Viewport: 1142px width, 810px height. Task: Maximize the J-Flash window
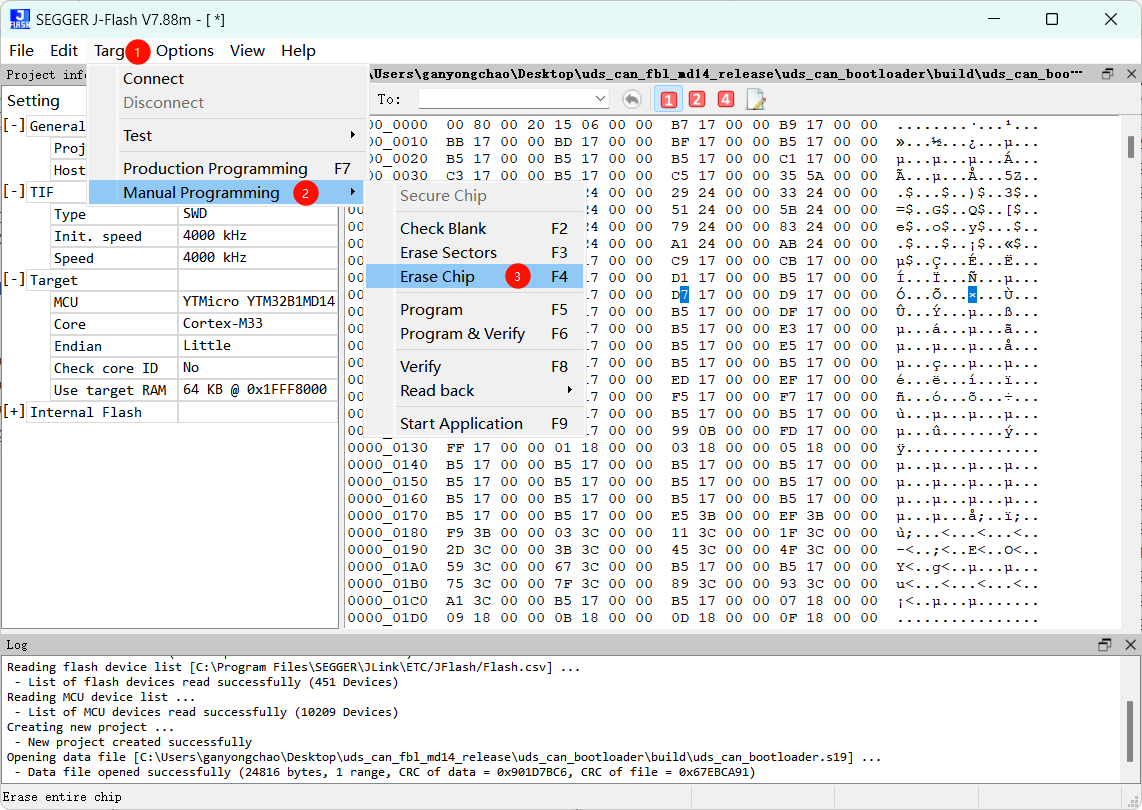(x=1052, y=20)
